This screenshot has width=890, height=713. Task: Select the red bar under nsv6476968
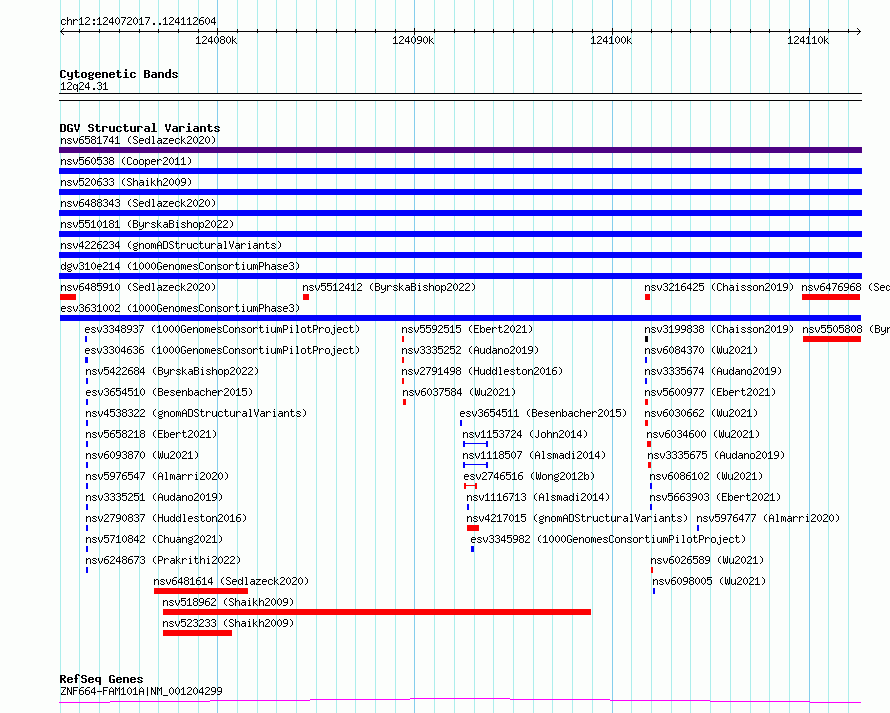pos(831,297)
